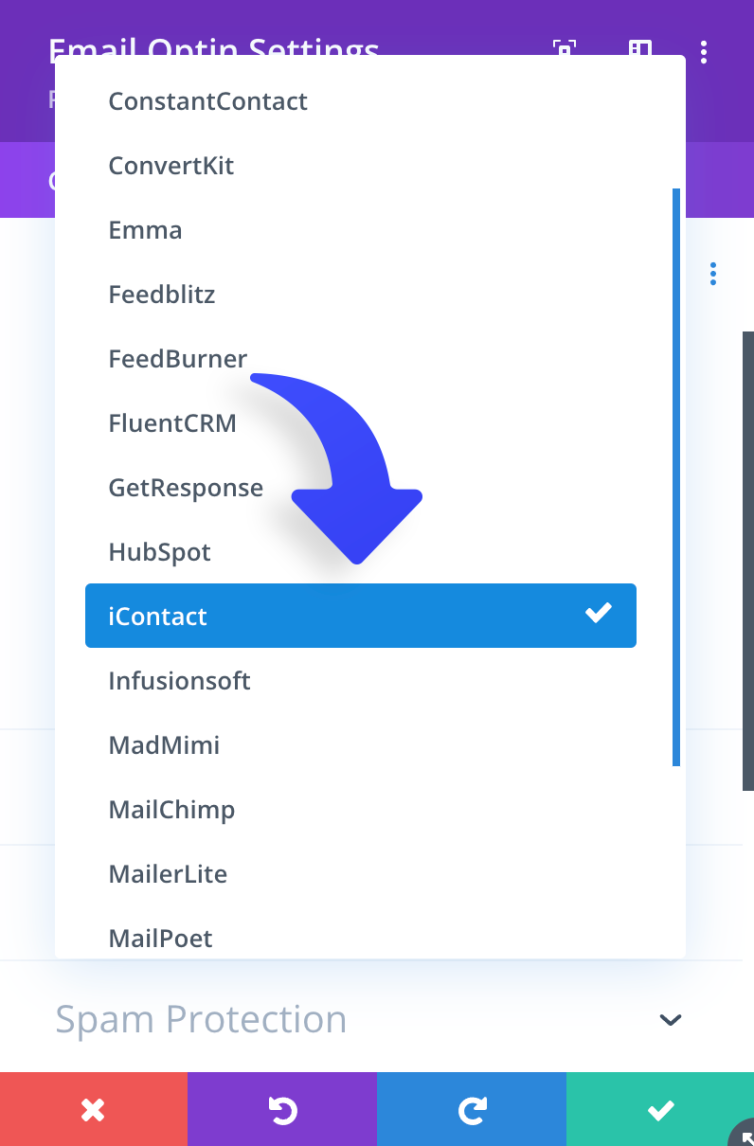Image resolution: width=754 pixels, height=1146 pixels.
Task: Pick GetResponse from the provider list
Action: [186, 487]
